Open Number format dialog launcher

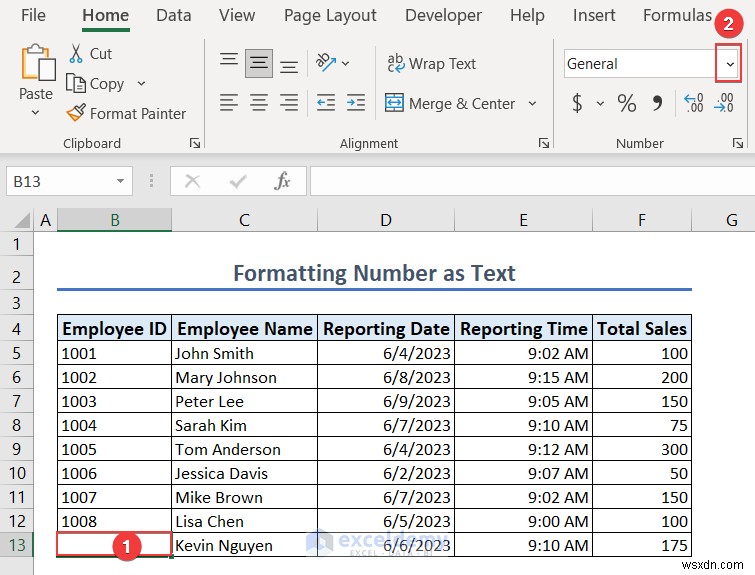pos(738,143)
